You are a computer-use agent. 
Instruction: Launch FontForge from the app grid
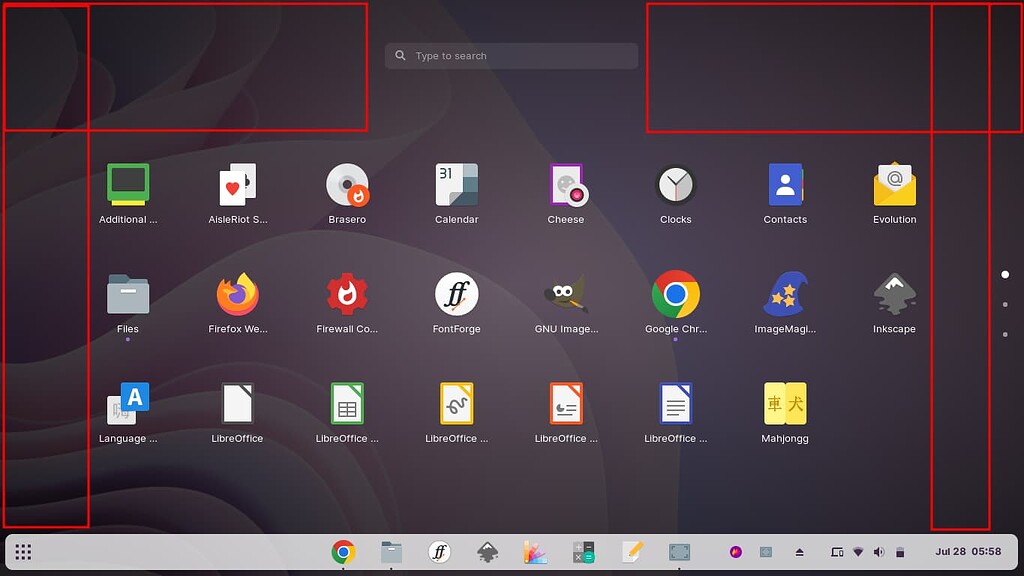(x=456, y=295)
